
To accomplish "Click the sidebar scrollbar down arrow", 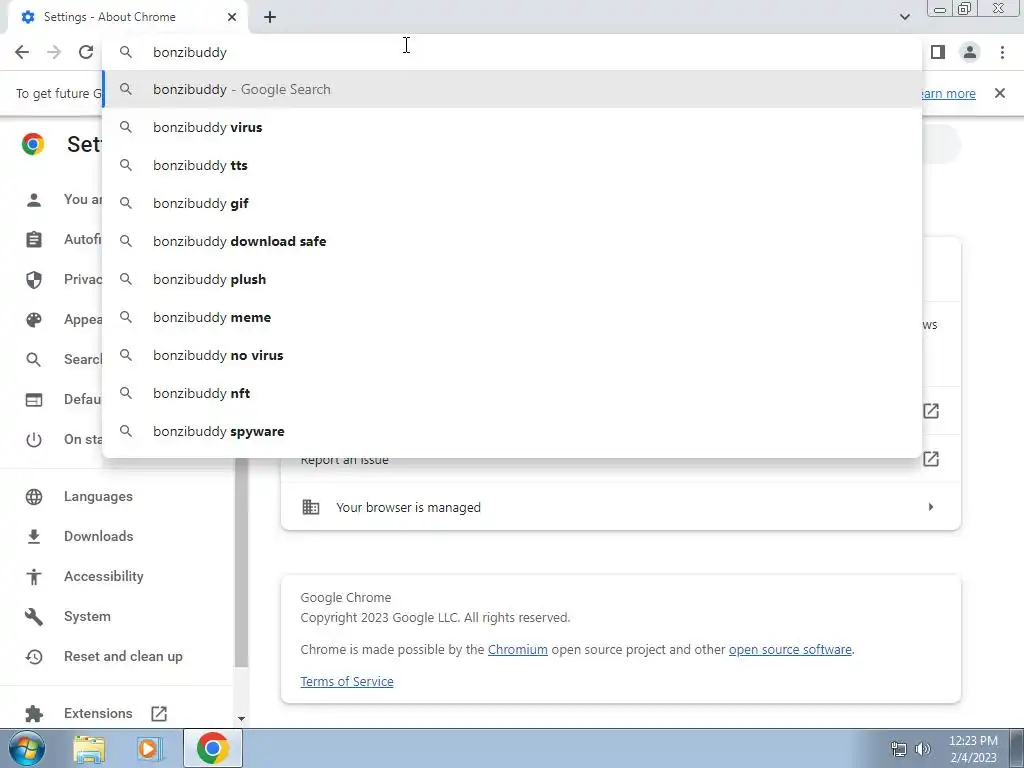I will click(241, 719).
